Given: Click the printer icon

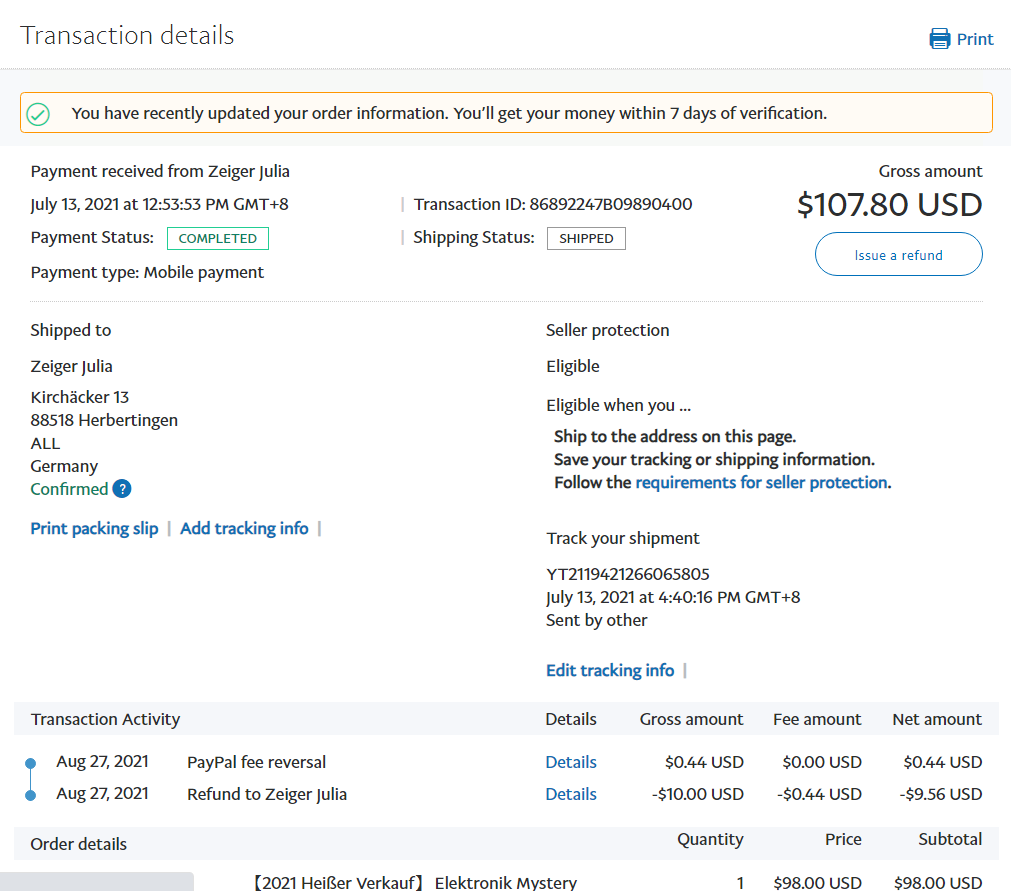Looking at the screenshot, I should pyautogui.click(x=939, y=39).
